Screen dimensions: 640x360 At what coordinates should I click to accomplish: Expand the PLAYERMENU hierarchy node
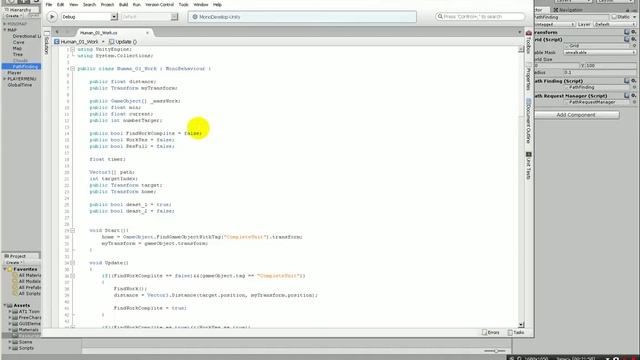pyautogui.click(x=5, y=79)
